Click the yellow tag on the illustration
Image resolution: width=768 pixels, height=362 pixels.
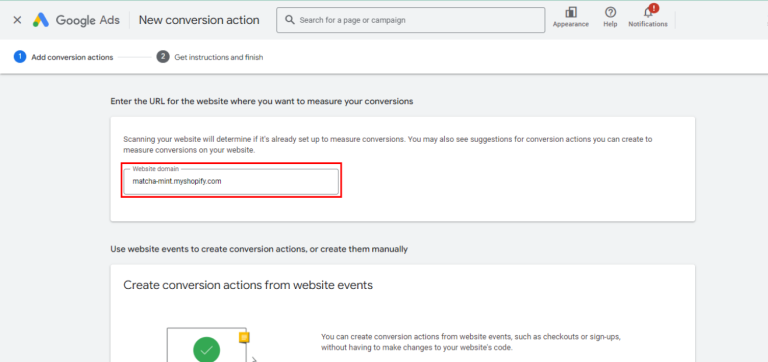tap(244, 337)
